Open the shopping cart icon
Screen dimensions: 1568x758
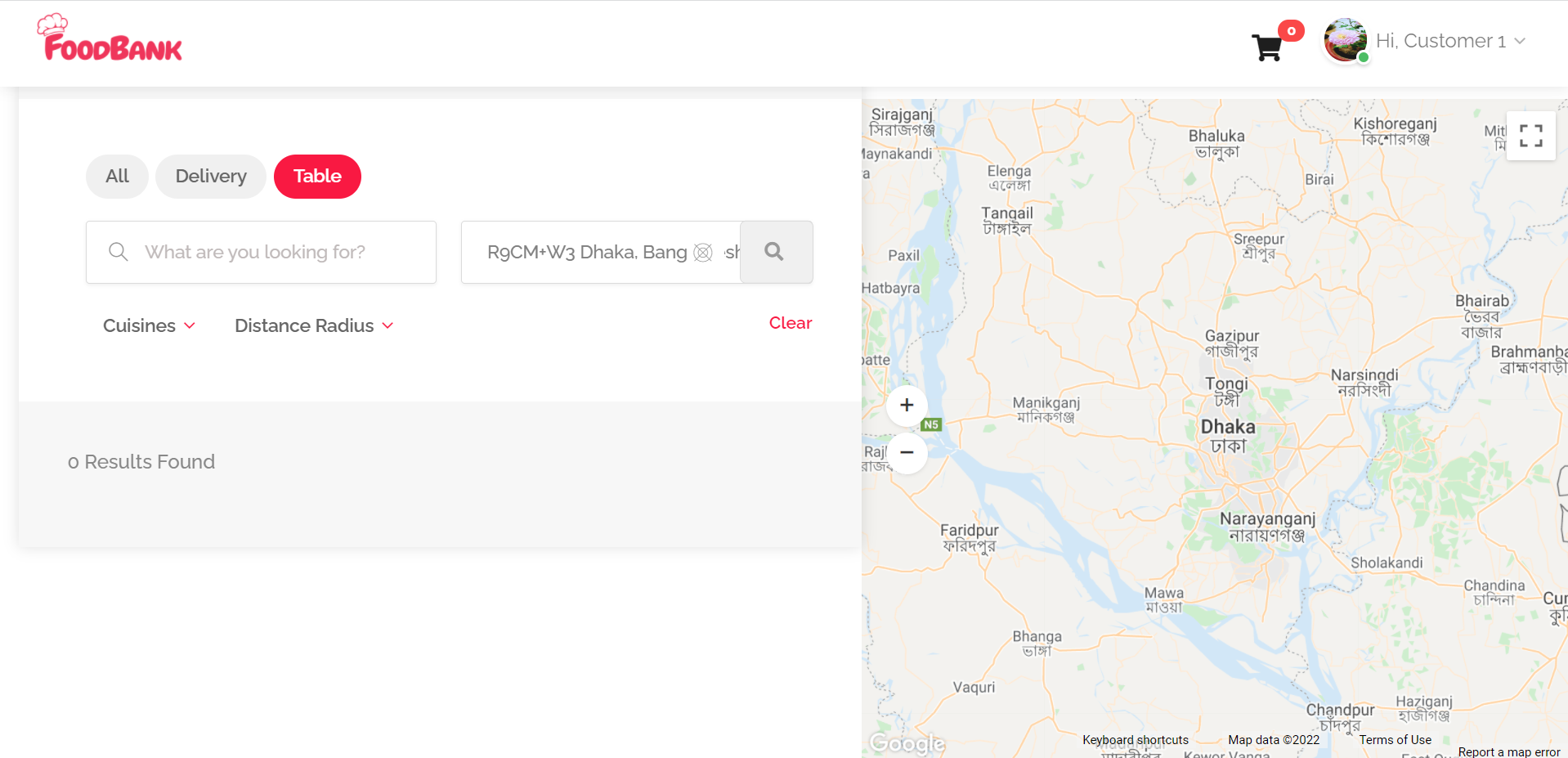[1266, 47]
